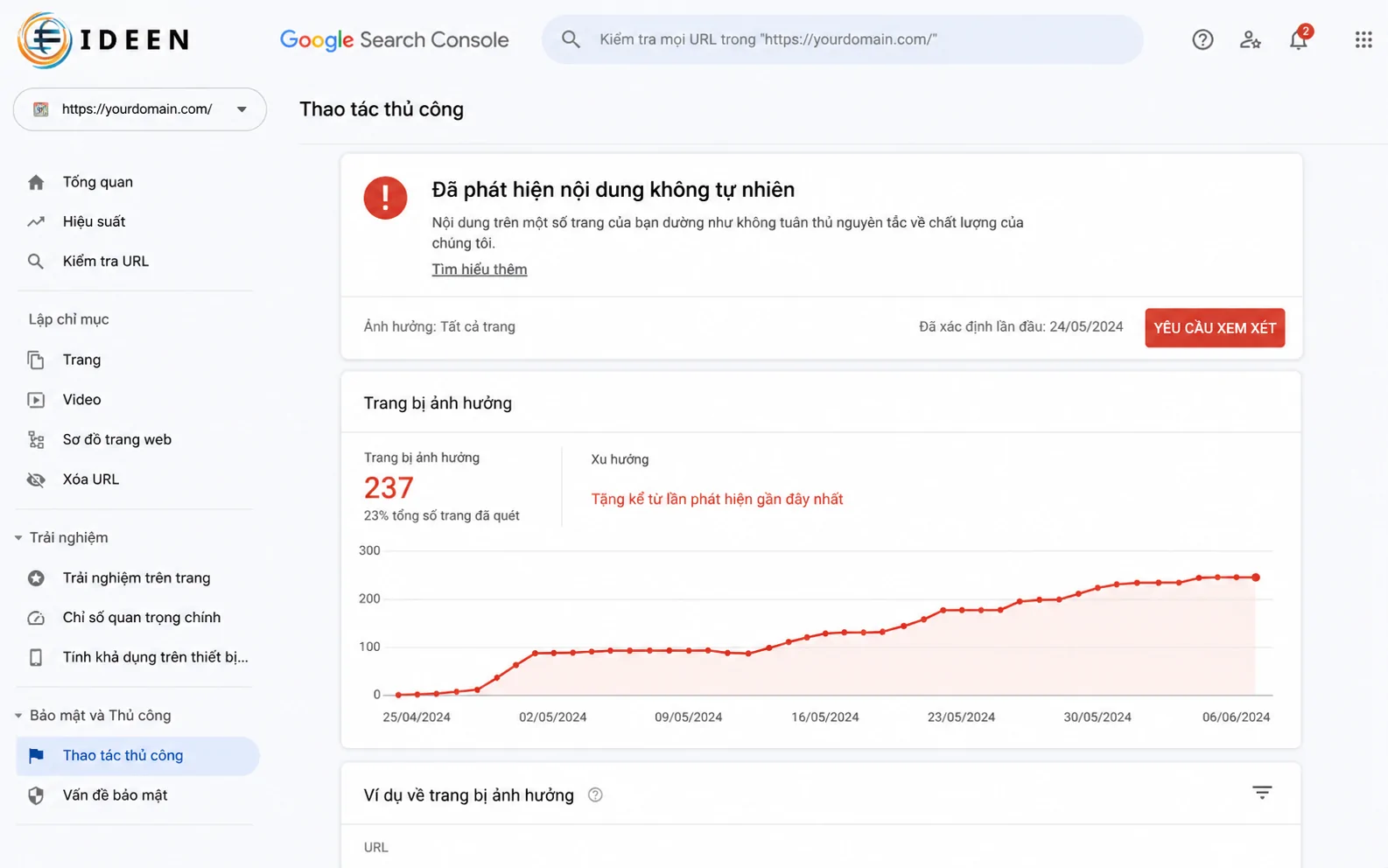Collapse the Bảo mật và Thủ công section arrow
Screen dimensions: 1388x868
coord(18,716)
